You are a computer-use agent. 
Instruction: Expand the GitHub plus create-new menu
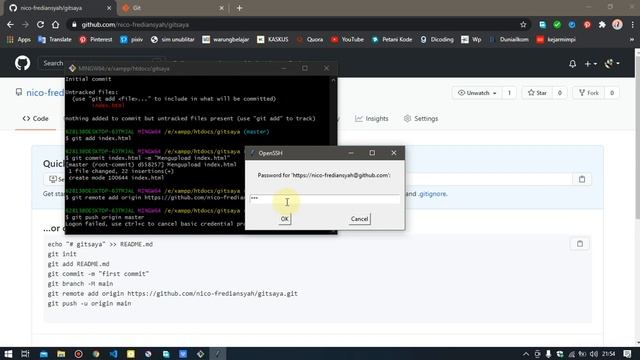point(590,64)
